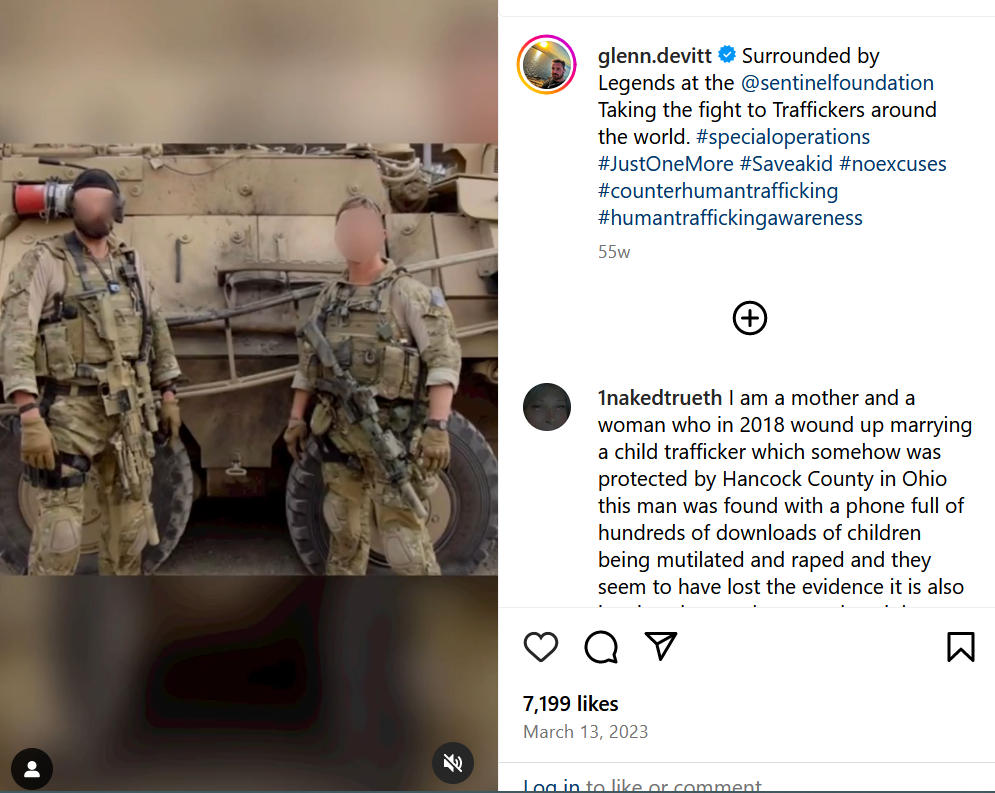
Task: Click the Log in link
Action: point(551,785)
